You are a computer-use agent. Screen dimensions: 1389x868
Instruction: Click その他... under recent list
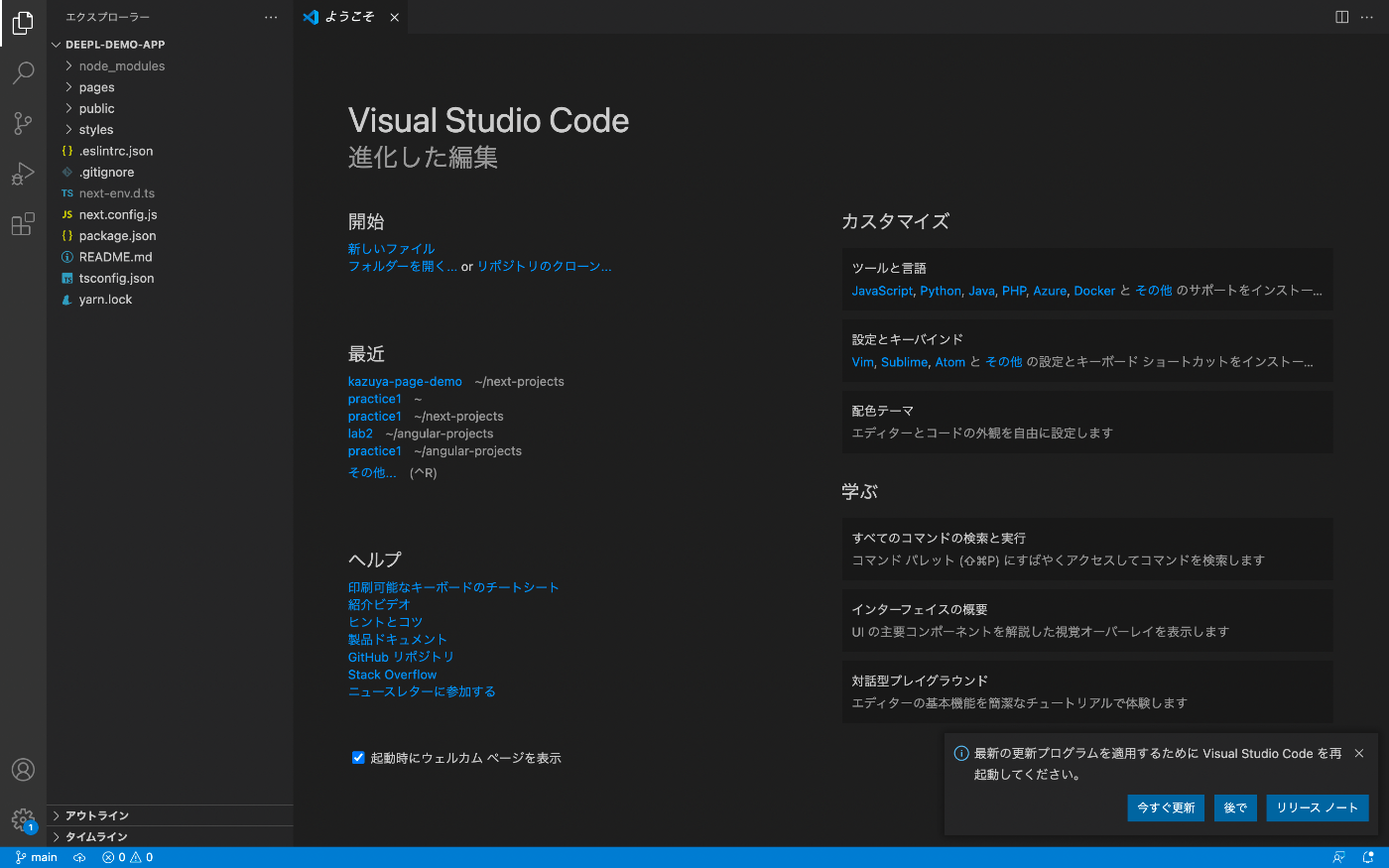pos(372,473)
